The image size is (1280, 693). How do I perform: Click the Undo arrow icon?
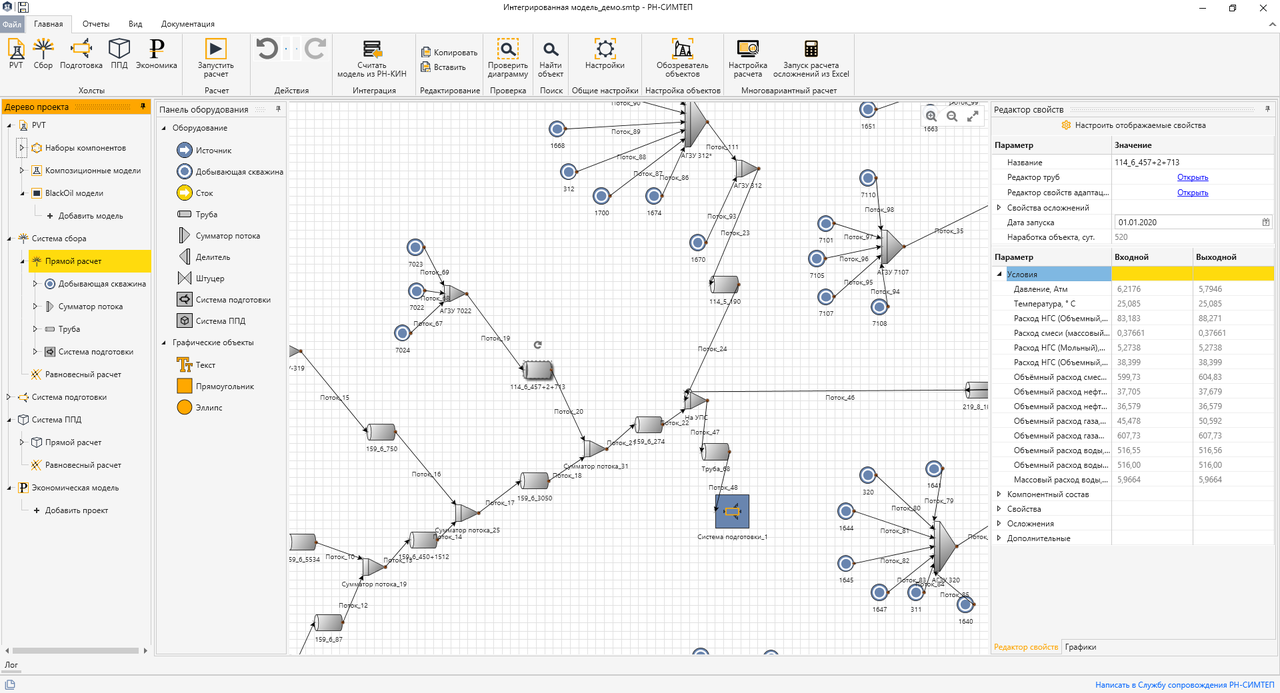267,48
